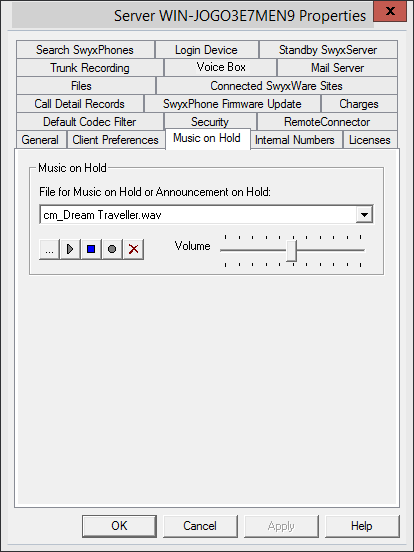The width and height of the screenshot is (414, 552).
Task: Go to the Licenses tab
Action: (370, 140)
